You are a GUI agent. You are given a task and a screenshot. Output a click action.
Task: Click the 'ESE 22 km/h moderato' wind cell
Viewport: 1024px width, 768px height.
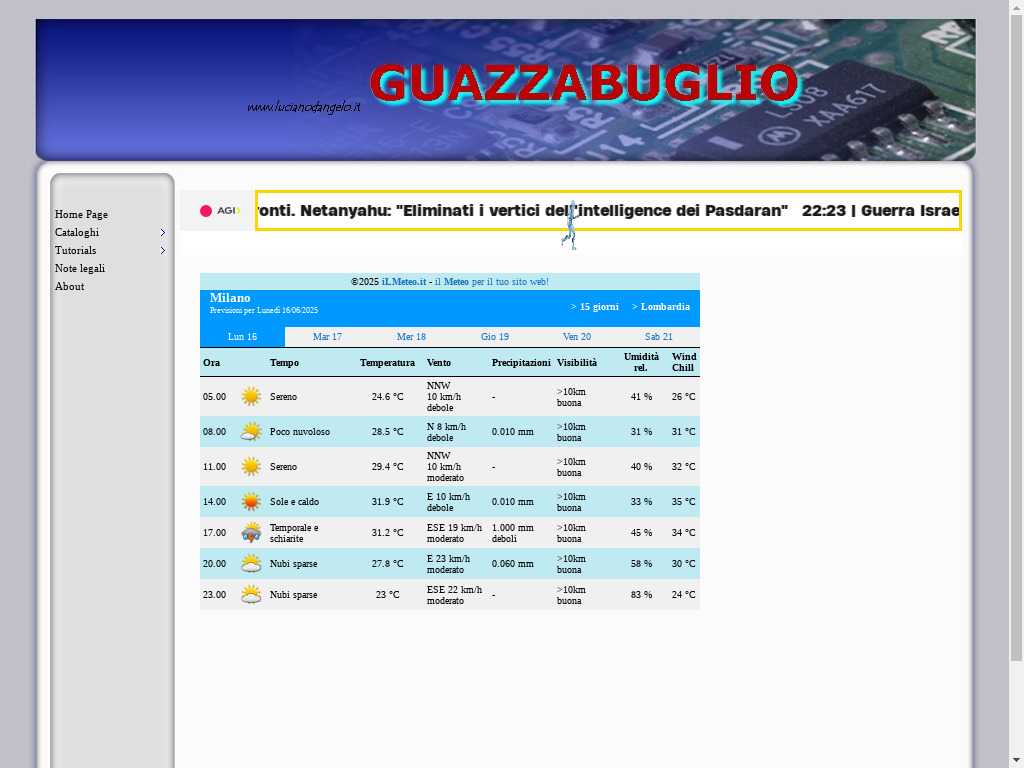click(455, 596)
